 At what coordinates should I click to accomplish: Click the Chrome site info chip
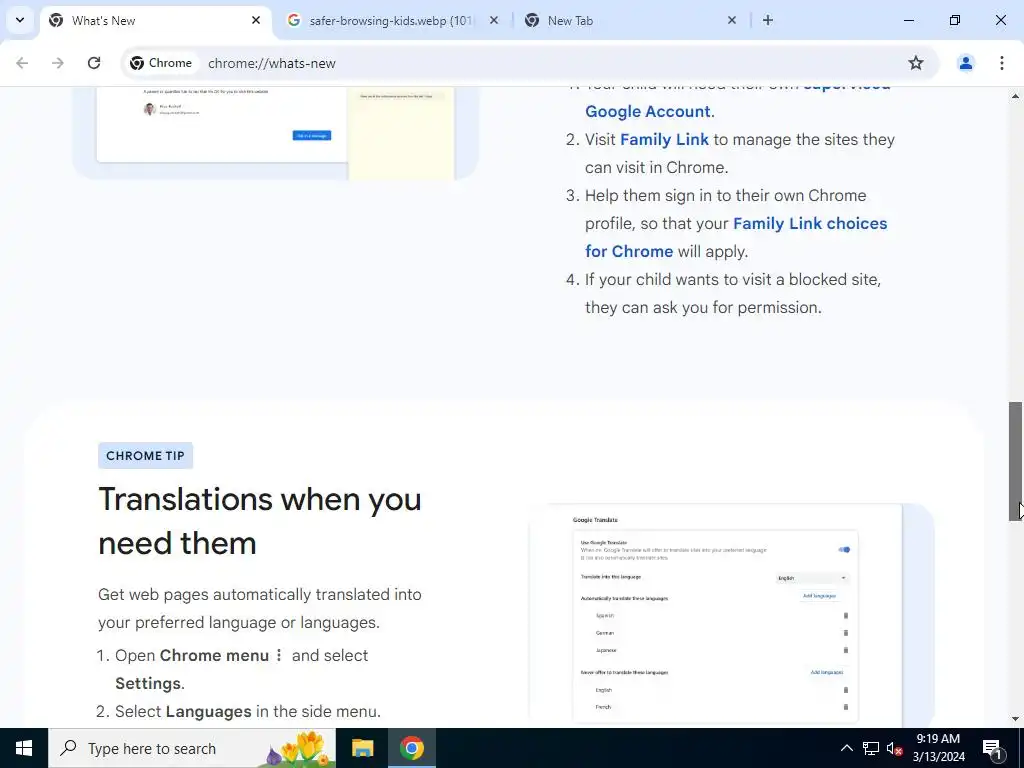point(161,63)
